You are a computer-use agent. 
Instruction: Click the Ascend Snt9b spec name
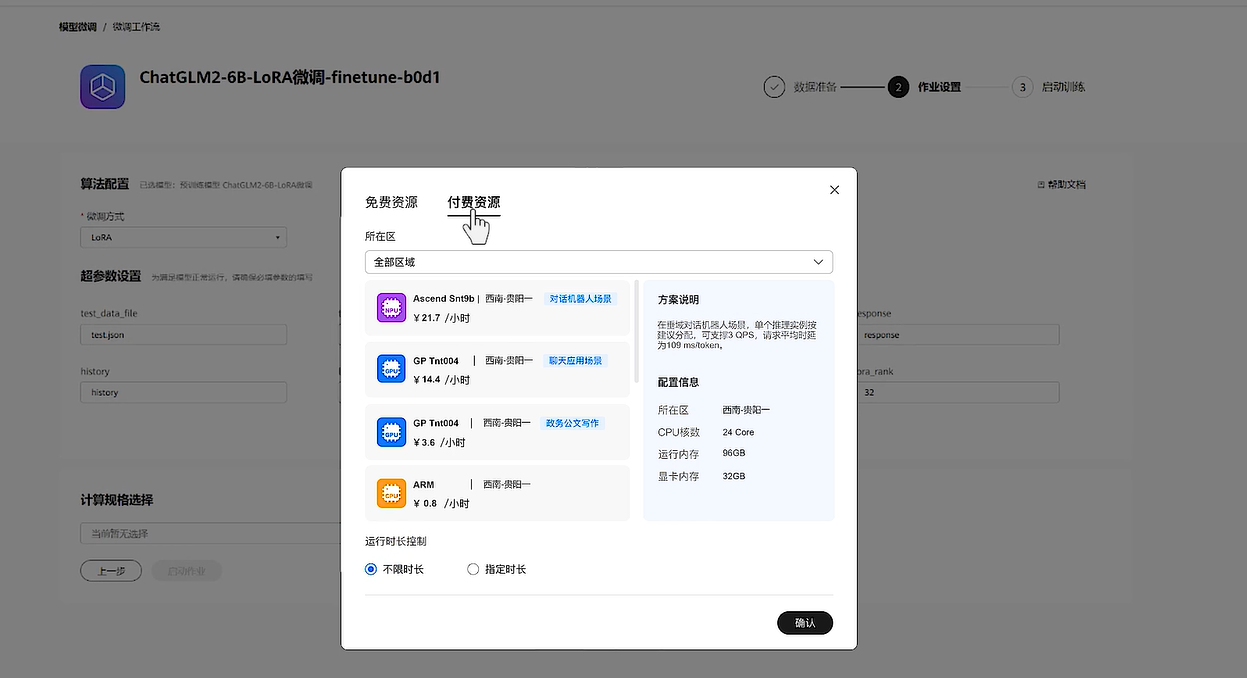pyautogui.click(x=443, y=299)
